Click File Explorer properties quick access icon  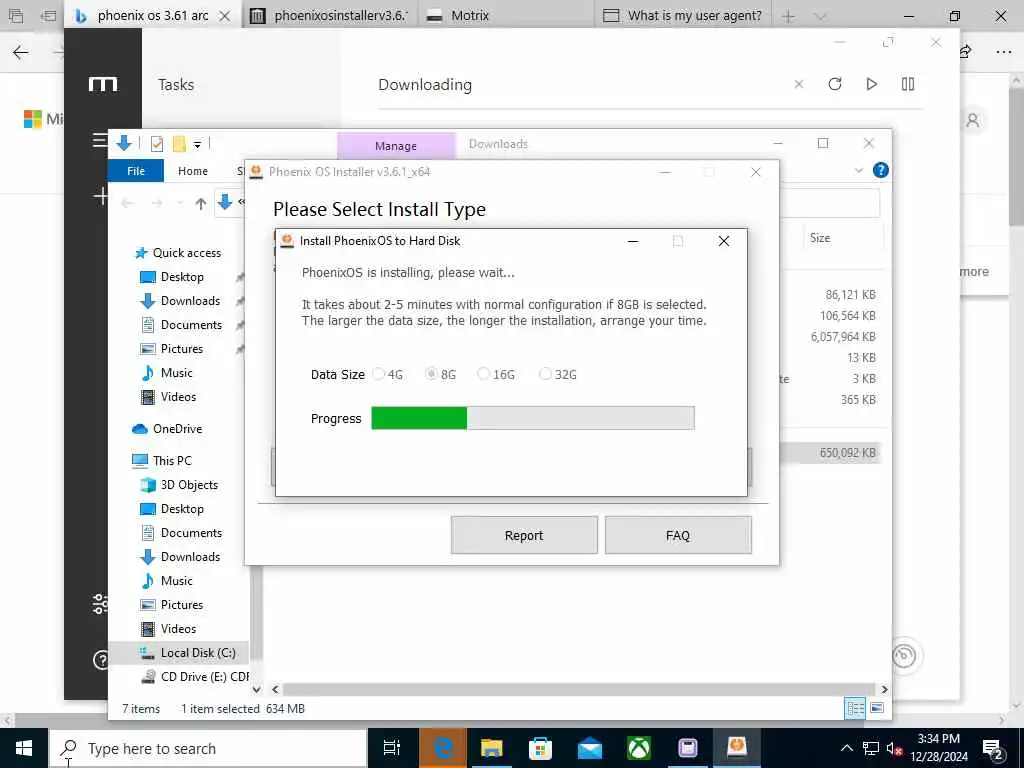pos(157,144)
